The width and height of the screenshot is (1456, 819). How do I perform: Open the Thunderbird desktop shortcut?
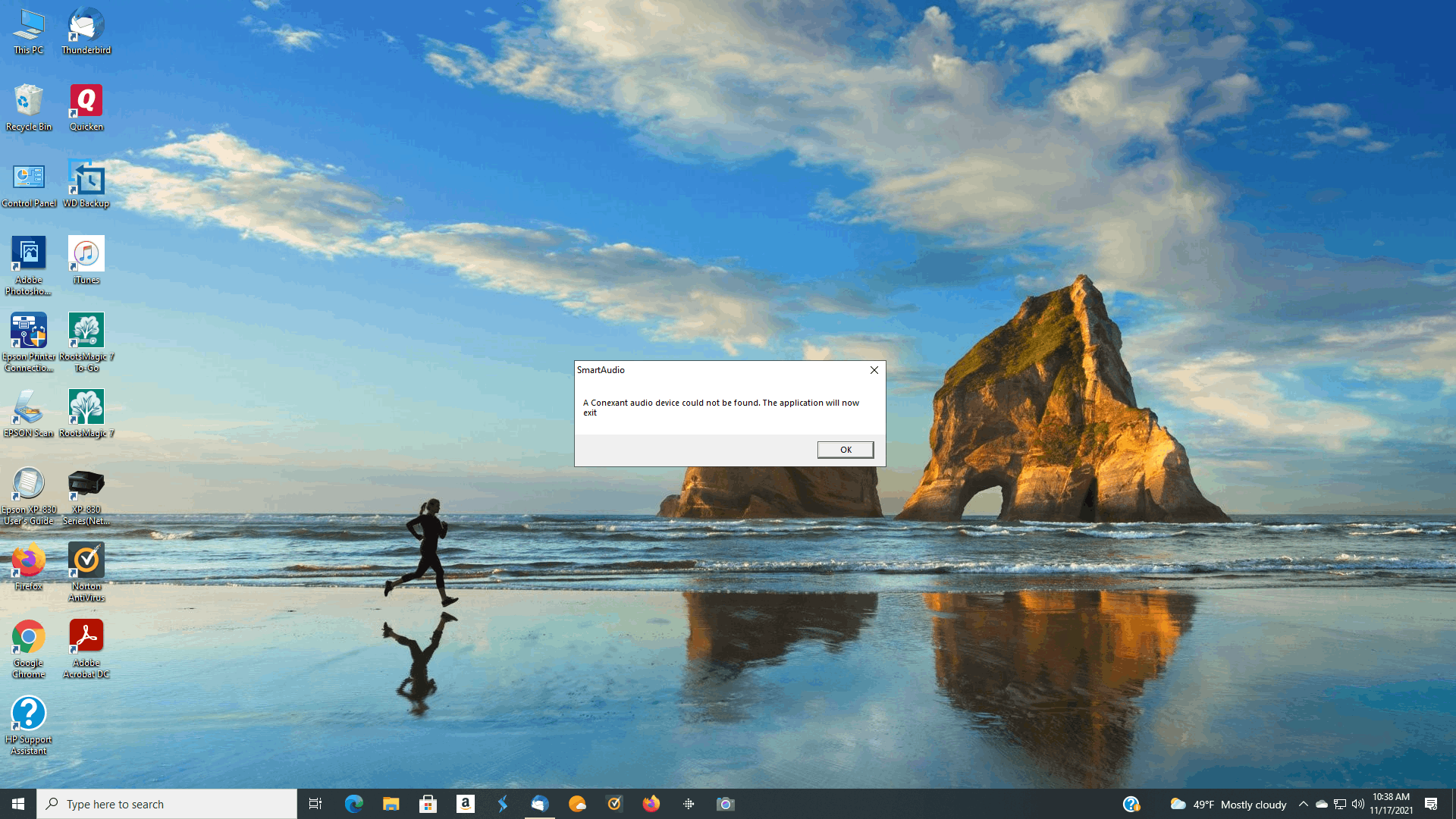point(86,30)
